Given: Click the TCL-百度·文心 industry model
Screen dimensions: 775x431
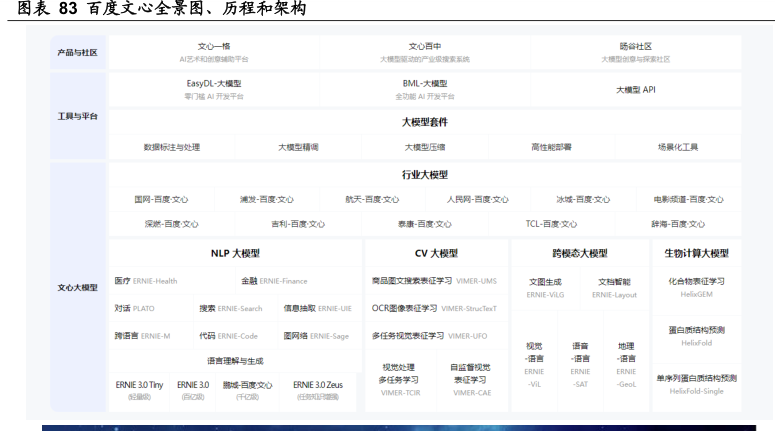Looking at the screenshot, I should (552, 224).
